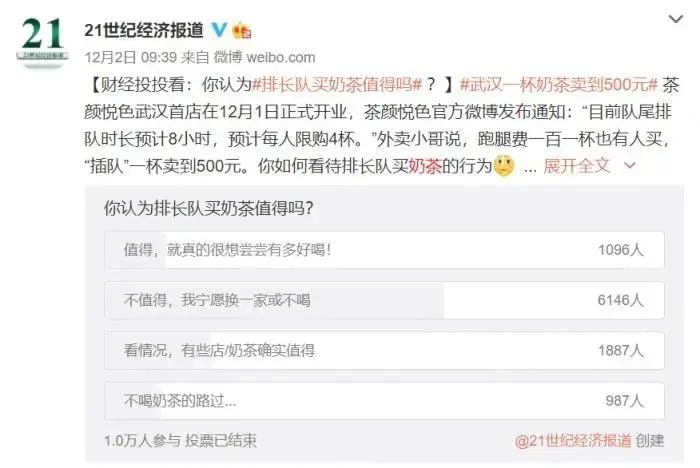
Task: Click the account name 21世纪经济报道
Action: tap(144, 30)
